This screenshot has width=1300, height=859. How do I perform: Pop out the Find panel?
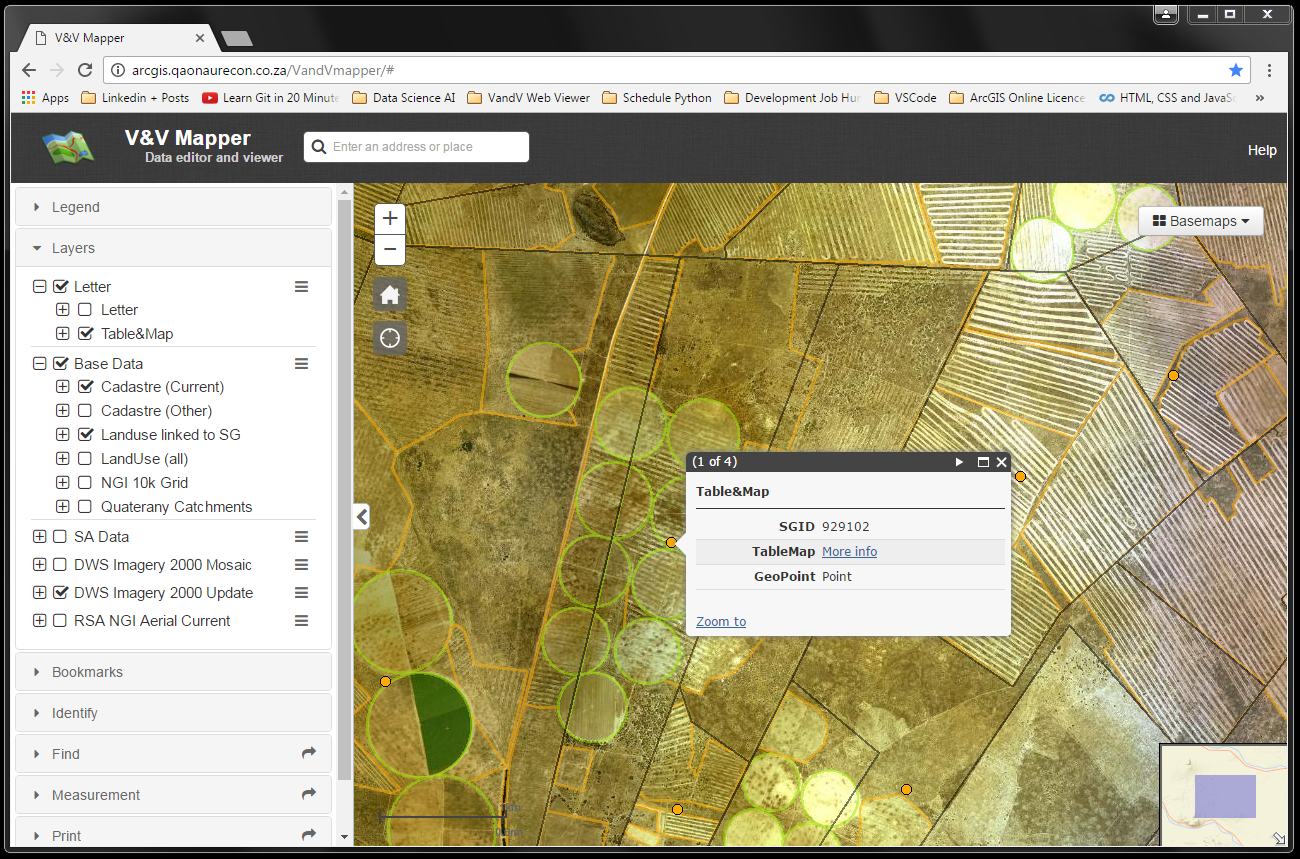(x=309, y=753)
